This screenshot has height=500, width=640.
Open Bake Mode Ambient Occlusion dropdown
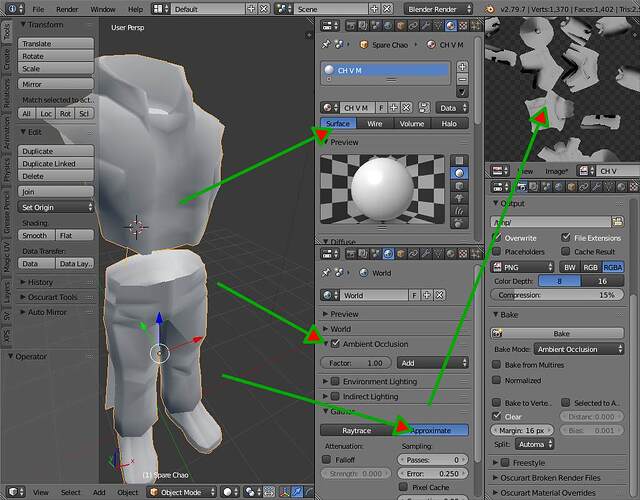(578, 349)
